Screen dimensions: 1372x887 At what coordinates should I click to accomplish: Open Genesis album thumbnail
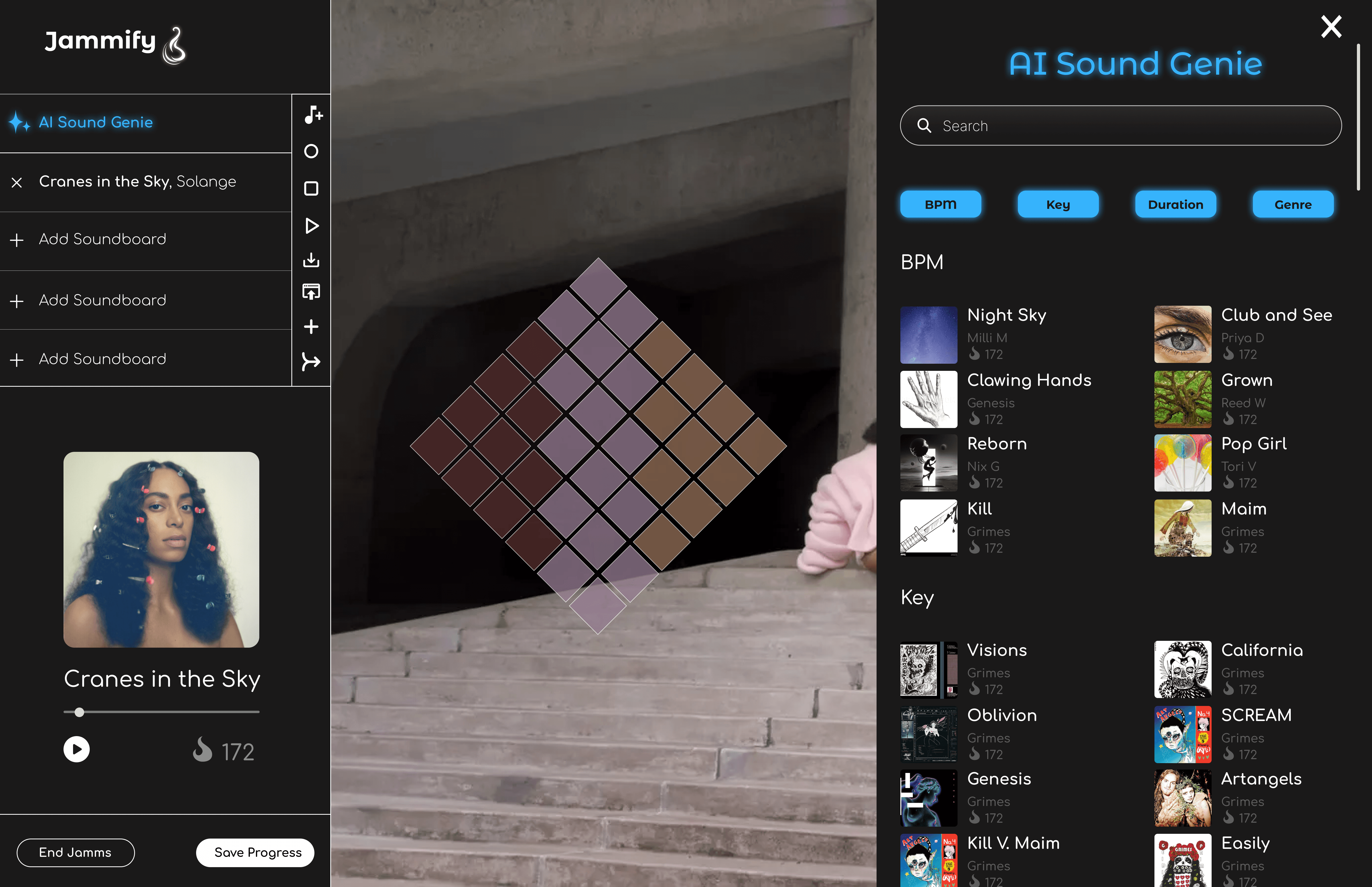[929, 798]
